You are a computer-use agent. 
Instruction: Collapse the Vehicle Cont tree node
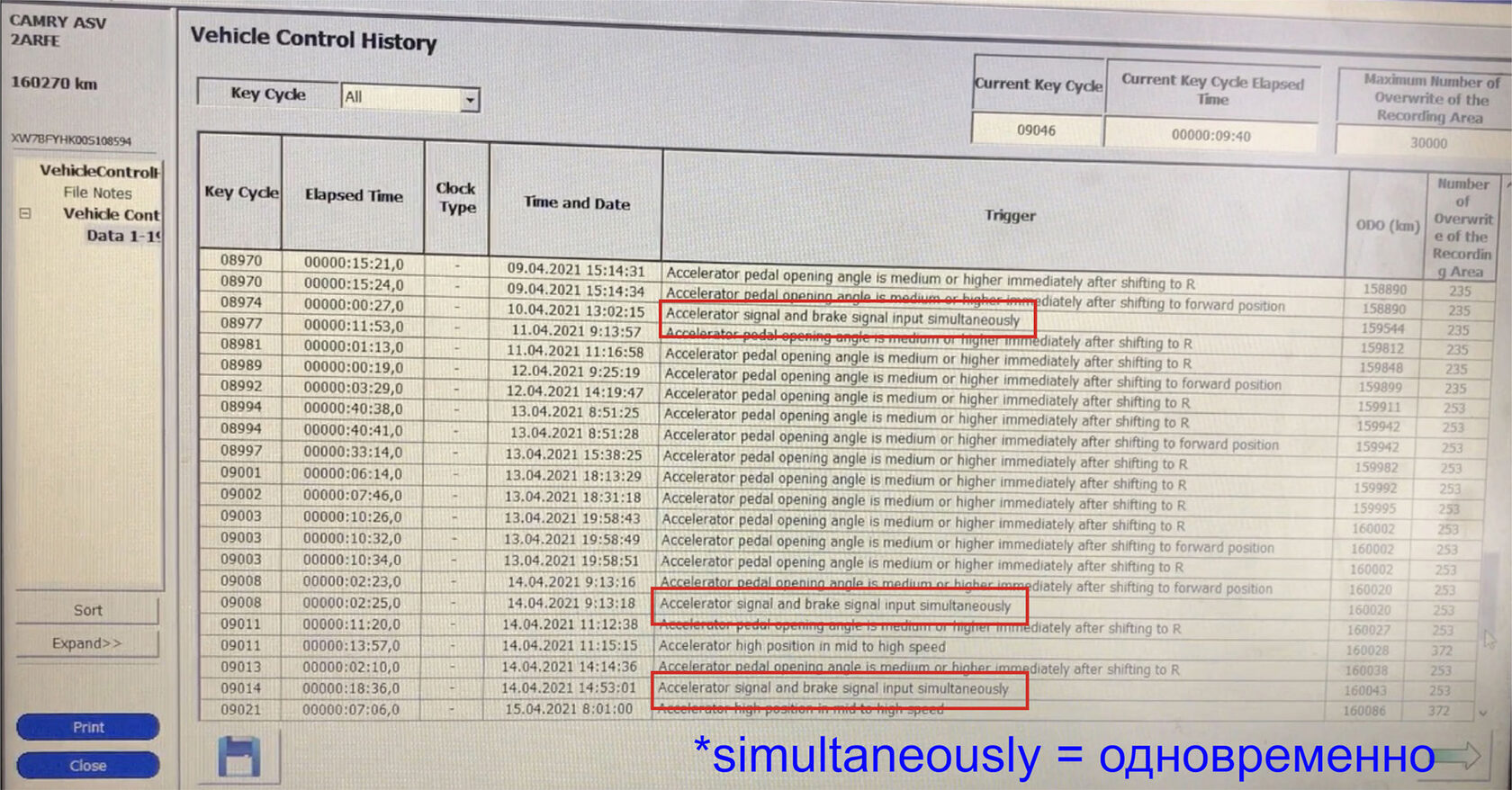tap(25, 214)
